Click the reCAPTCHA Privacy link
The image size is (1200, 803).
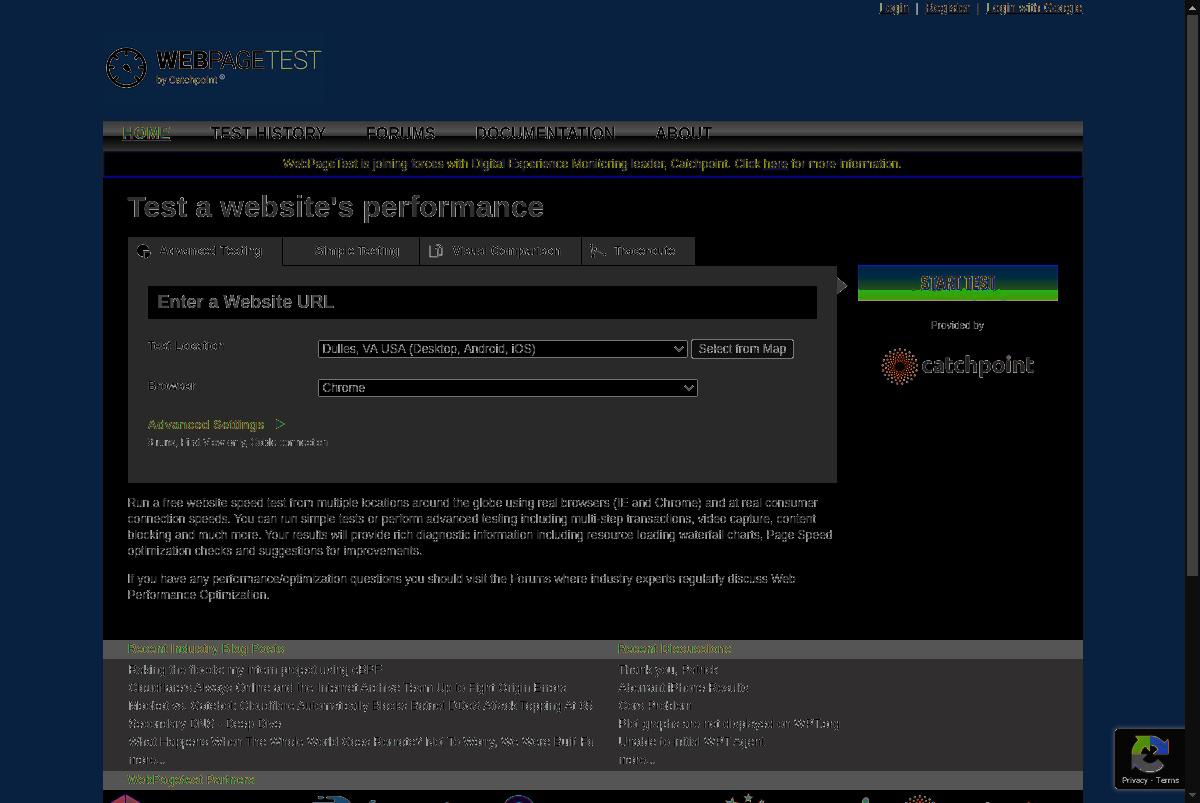[x=1134, y=780]
